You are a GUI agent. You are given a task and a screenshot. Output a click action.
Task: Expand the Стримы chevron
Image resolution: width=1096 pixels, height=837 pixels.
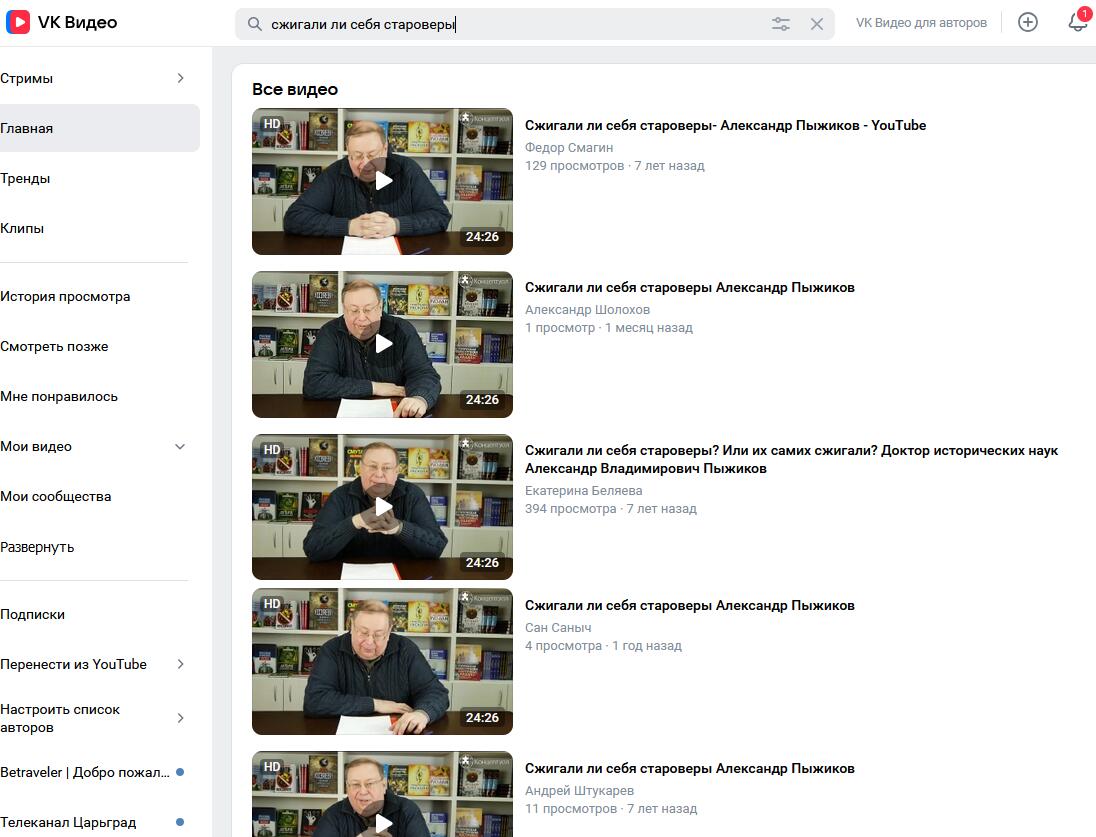click(180, 78)
